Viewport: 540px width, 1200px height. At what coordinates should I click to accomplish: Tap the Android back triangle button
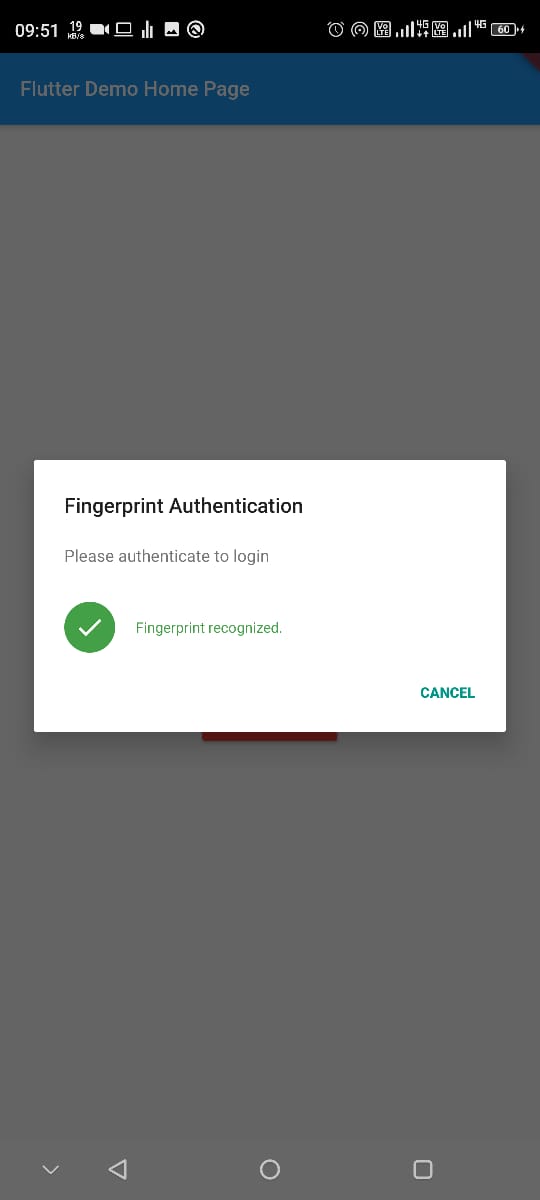[118, 1169]
